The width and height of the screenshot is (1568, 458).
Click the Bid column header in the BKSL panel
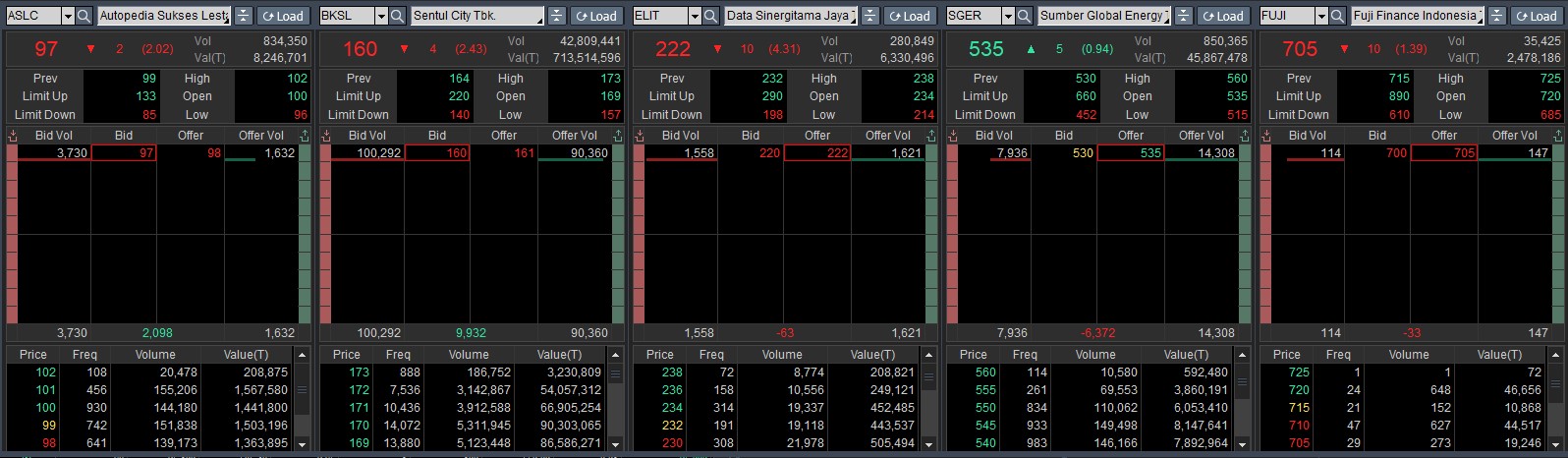tap(437, 136)
